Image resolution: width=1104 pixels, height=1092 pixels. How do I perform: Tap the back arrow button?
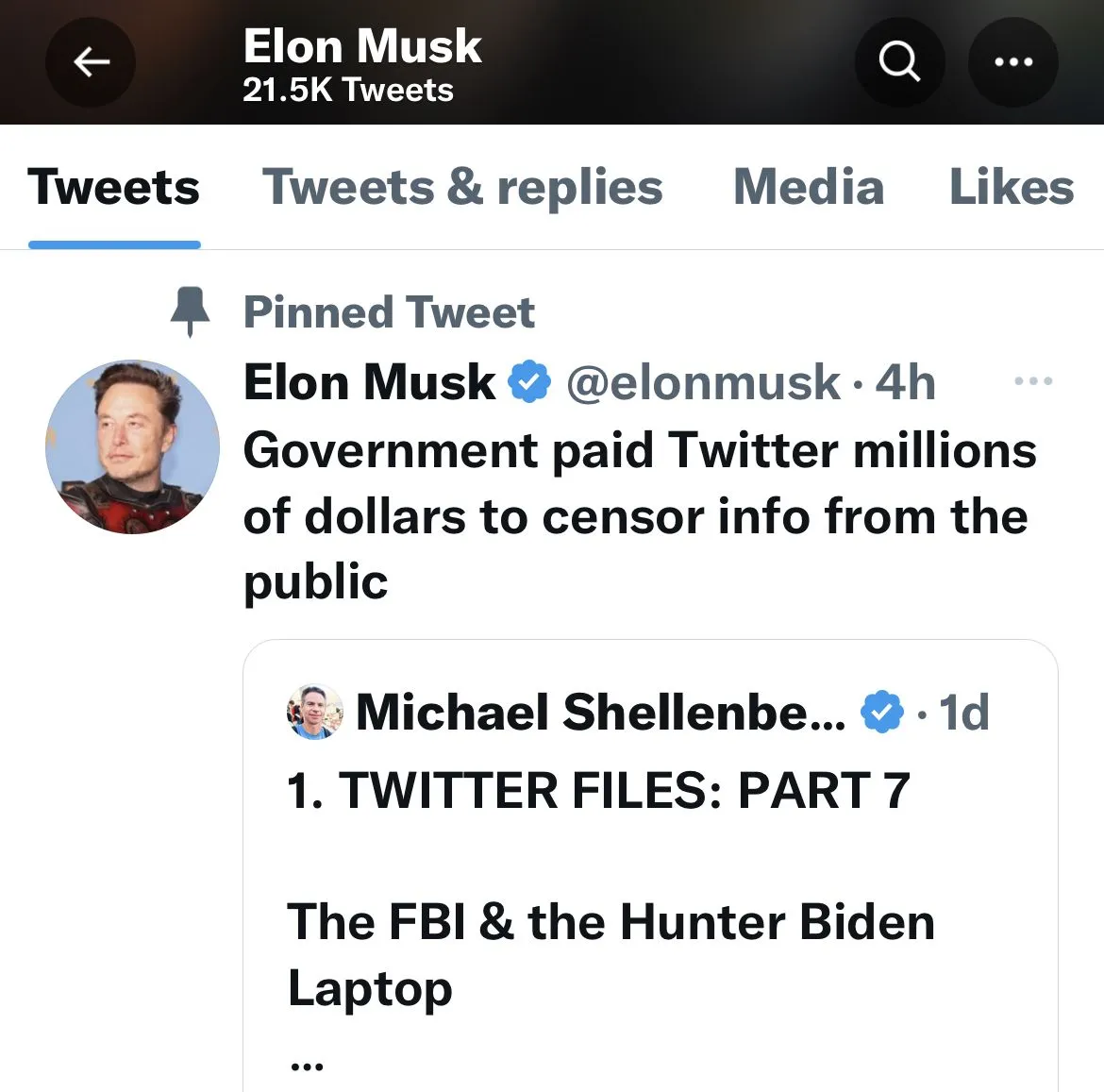click(x=91, y=62)
